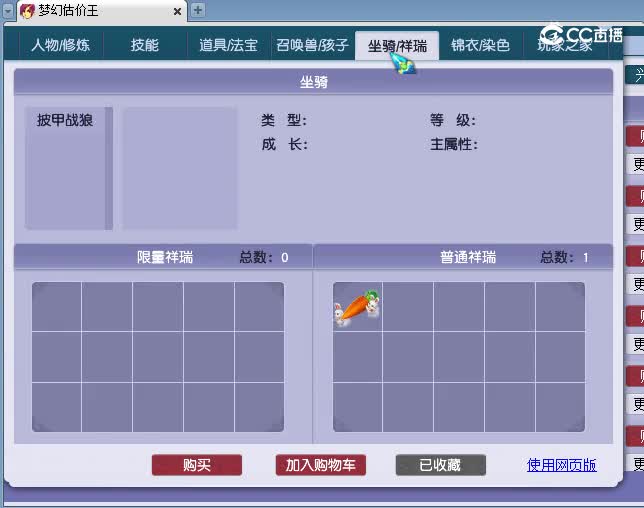Click the red 购买 button
The height and width of the screenshot is (508, 644).
[x=197, y=465]
